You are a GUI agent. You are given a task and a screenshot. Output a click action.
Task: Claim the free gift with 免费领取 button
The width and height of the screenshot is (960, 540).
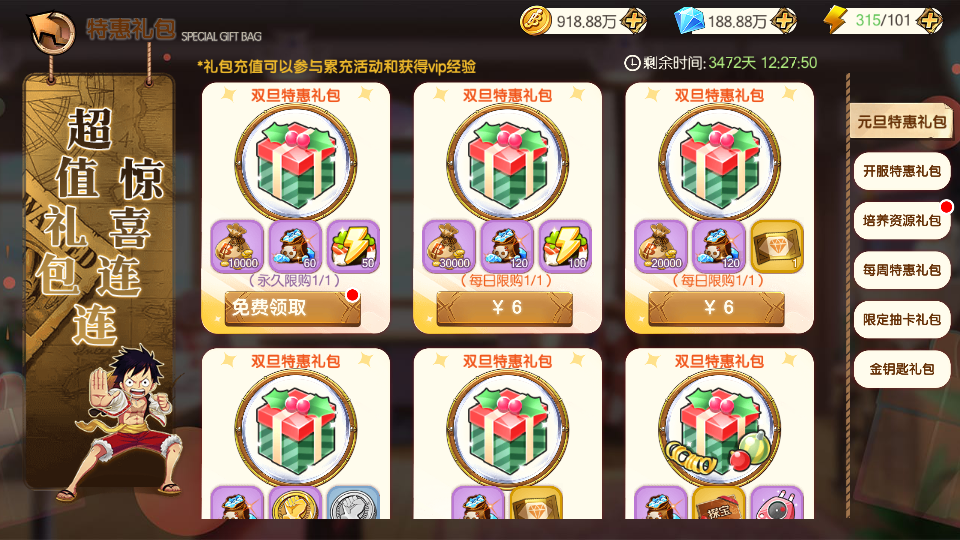point(293,307)
